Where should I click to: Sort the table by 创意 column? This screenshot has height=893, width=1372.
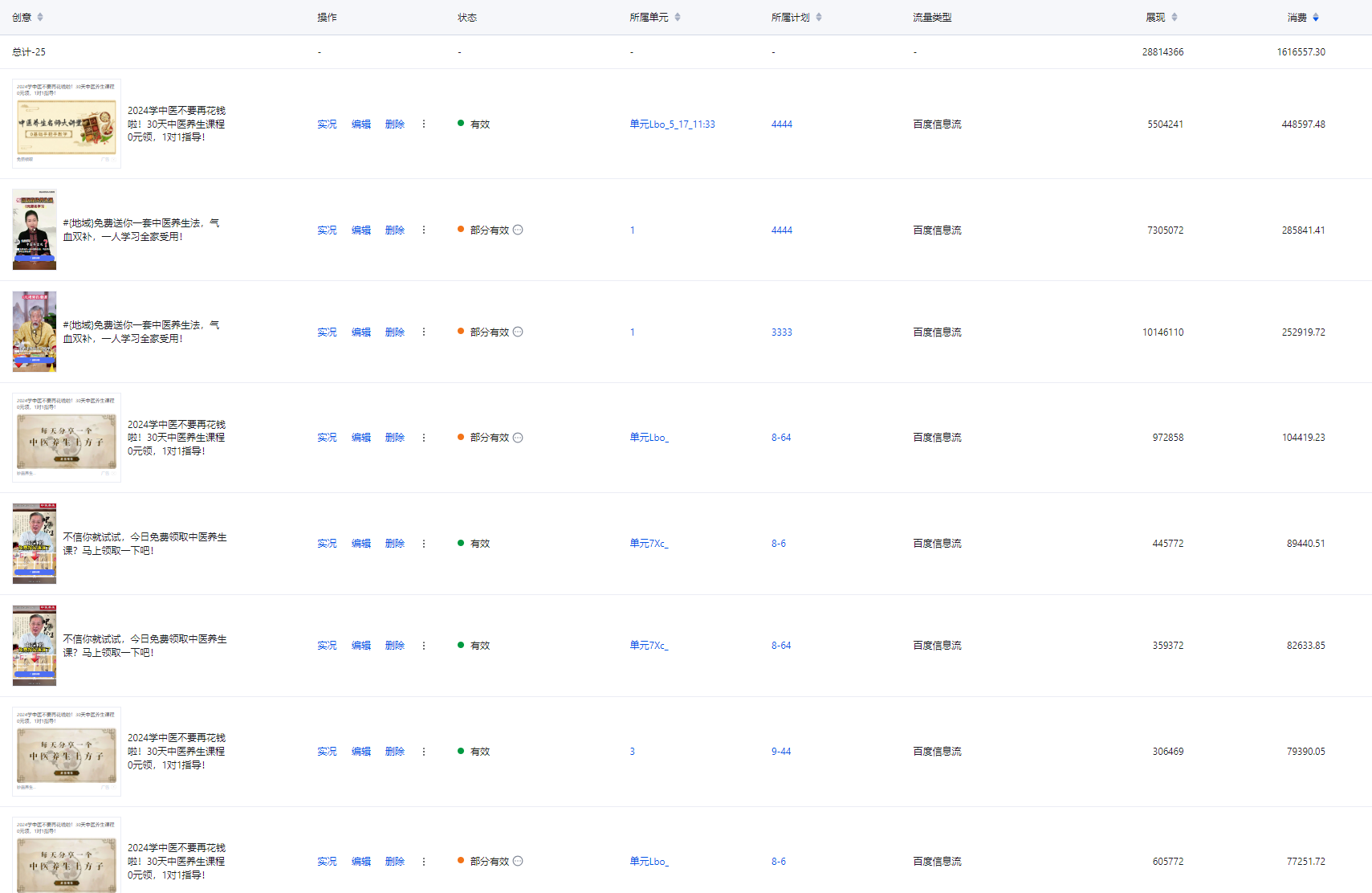tap(40, 18)
